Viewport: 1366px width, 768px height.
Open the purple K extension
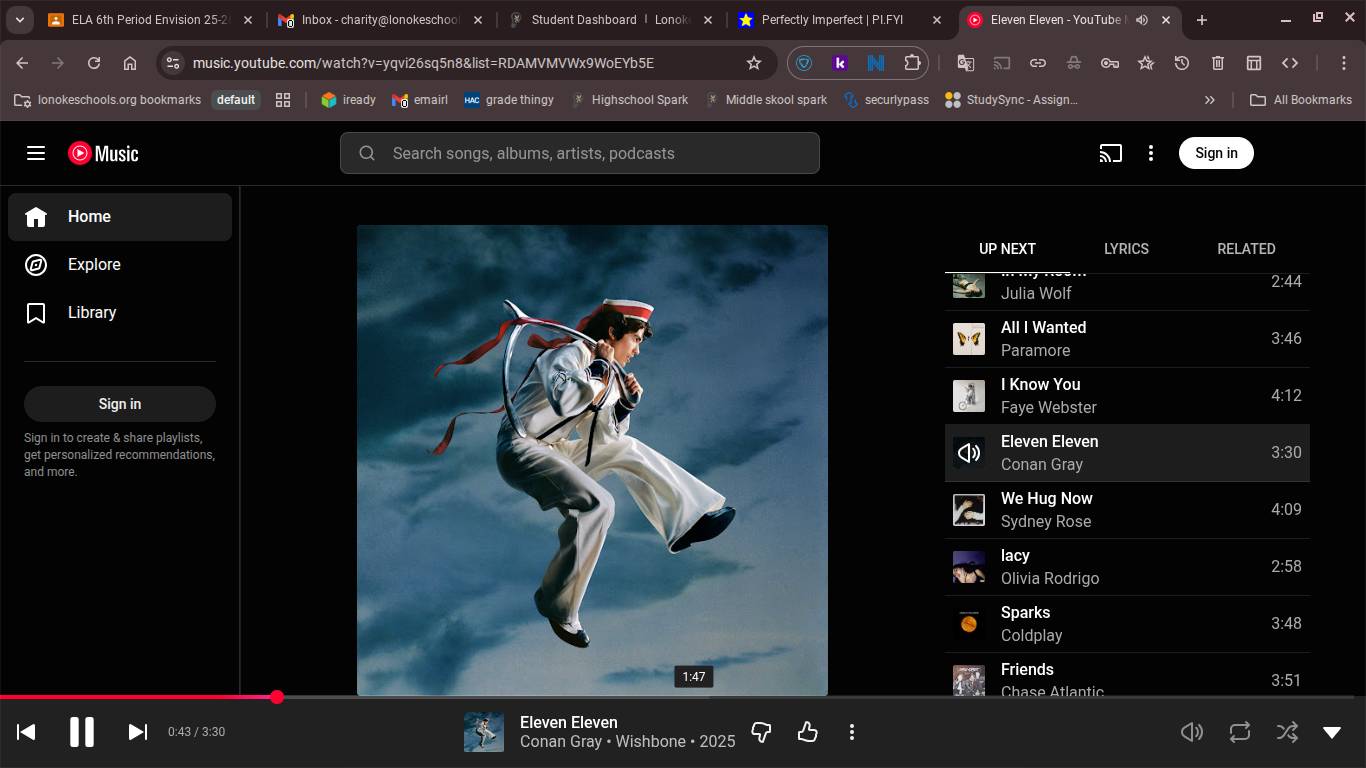click(x=840, y=63)
